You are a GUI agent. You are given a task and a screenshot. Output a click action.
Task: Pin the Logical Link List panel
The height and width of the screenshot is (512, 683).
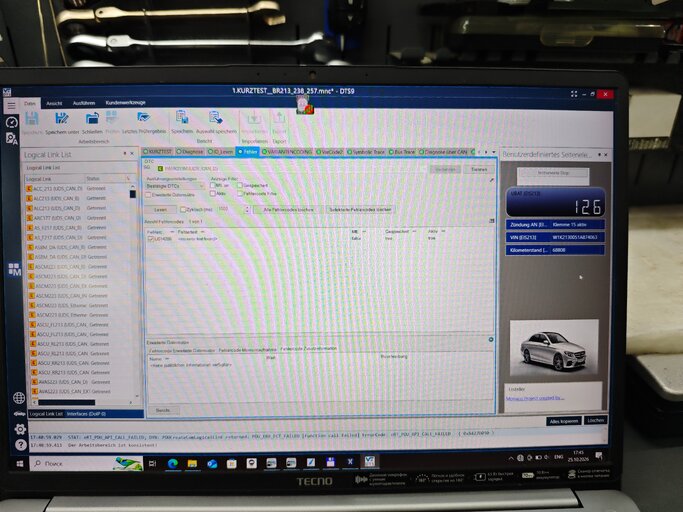[125, 153]
